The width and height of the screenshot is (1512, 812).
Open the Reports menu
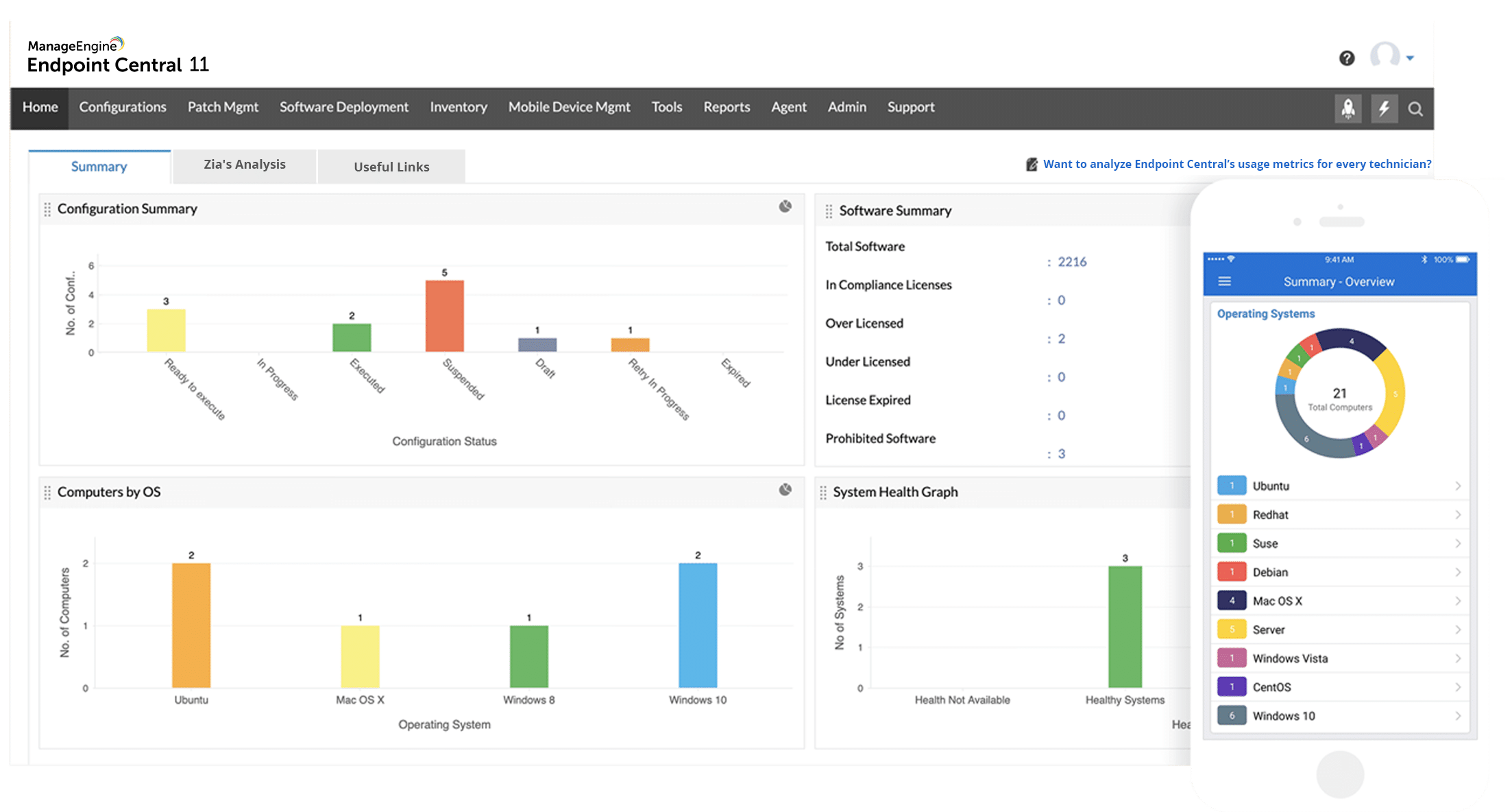(x=727, y=108)
